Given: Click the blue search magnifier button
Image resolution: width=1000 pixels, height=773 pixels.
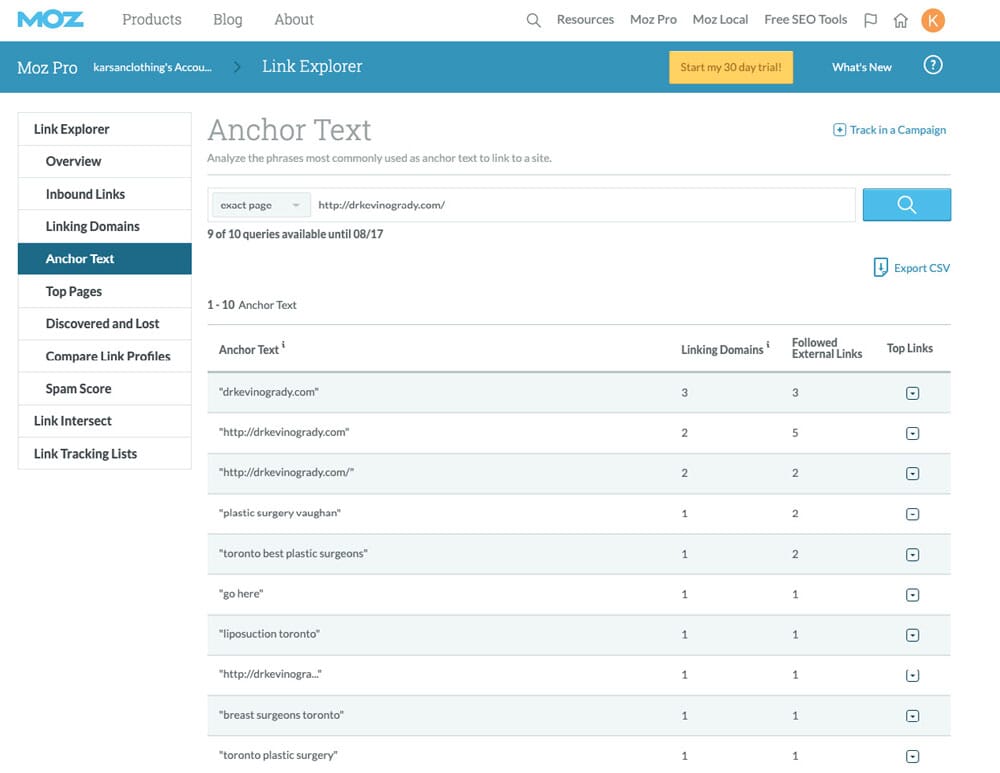Looking at the screenshot, I should coord(906,205).
